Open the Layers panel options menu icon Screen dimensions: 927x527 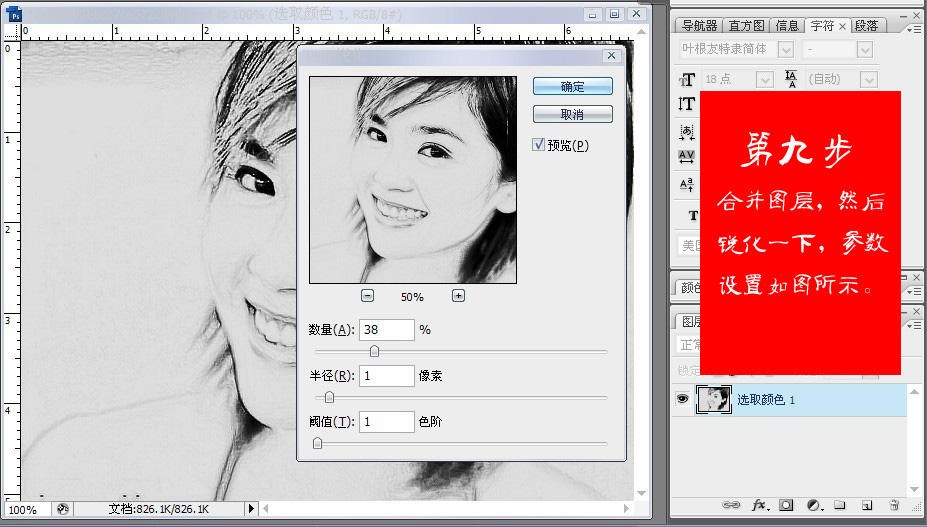[x=913, y=325]
